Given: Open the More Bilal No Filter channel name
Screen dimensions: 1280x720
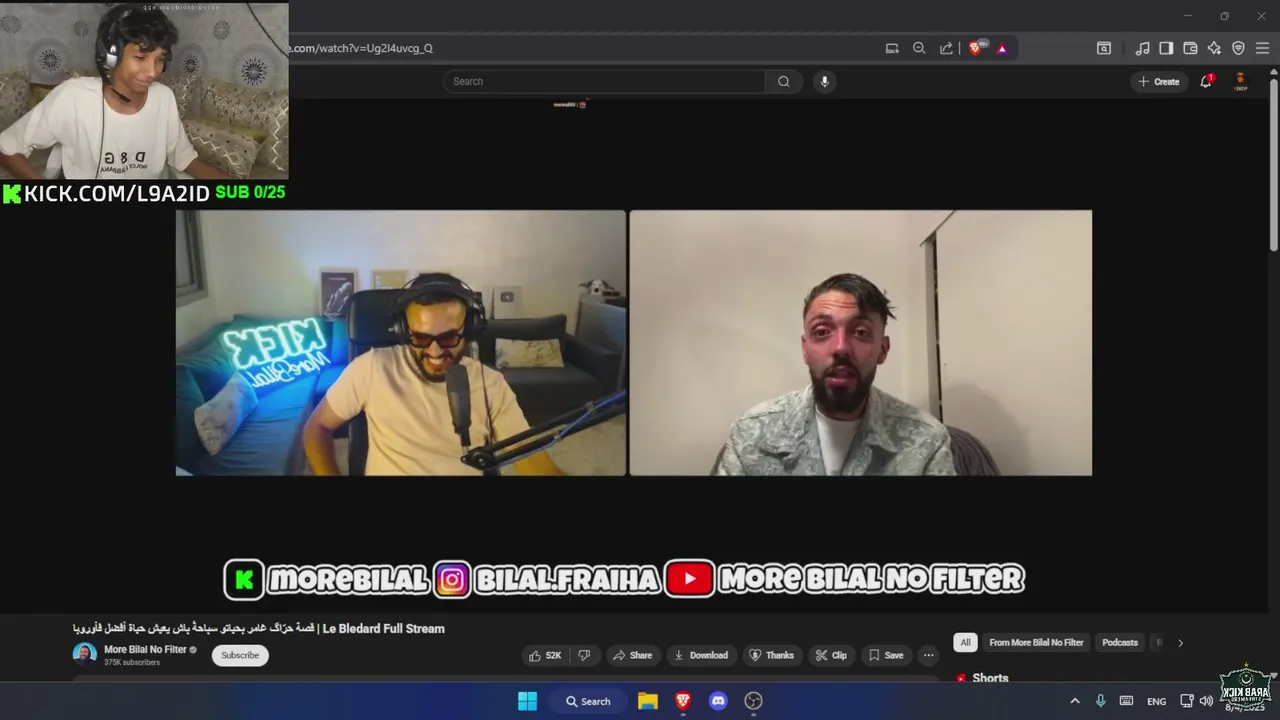Looking at the screenshot, I should point(145,649).
